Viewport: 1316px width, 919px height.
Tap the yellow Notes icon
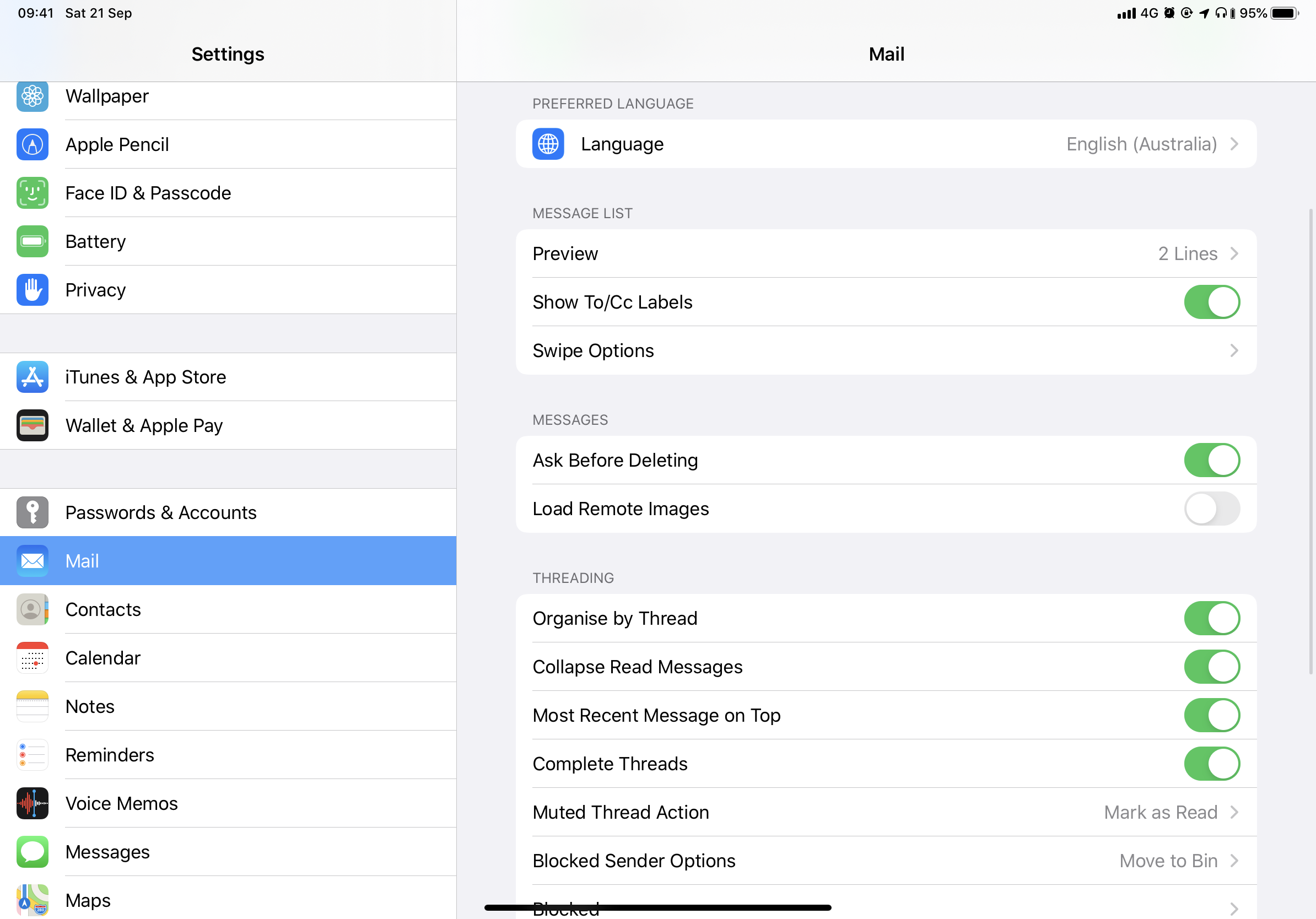[32, 706]
